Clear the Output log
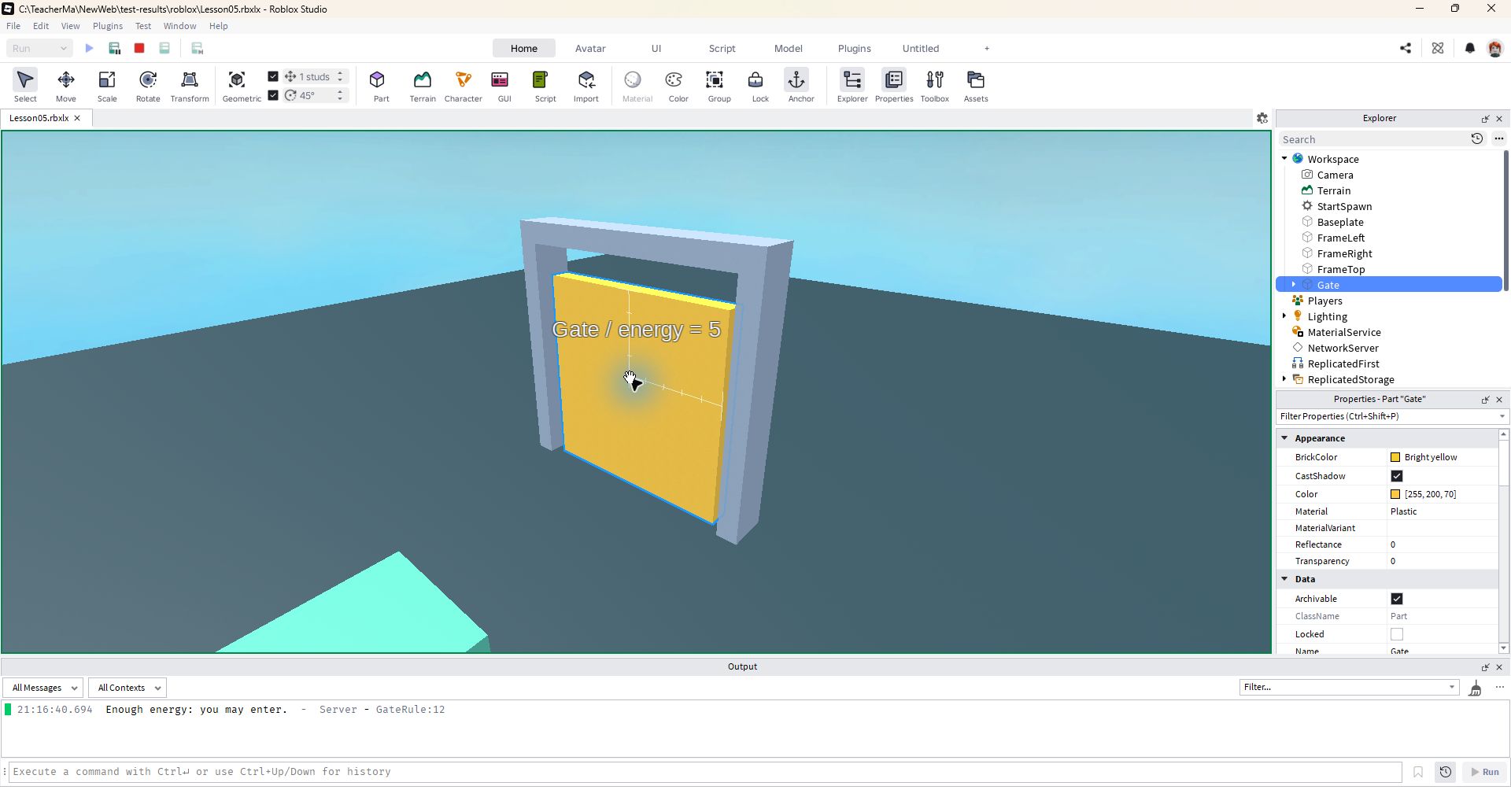This screenshot has width=1511, height=812. 1475,688
